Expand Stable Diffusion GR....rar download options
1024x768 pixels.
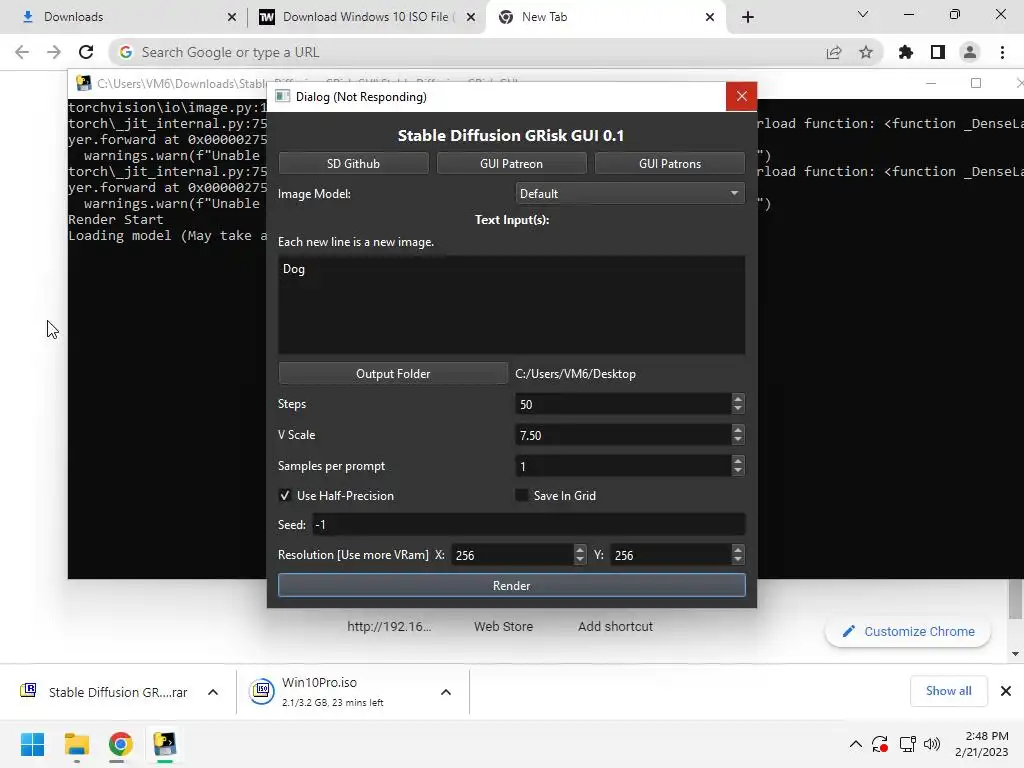pos(213,692)
